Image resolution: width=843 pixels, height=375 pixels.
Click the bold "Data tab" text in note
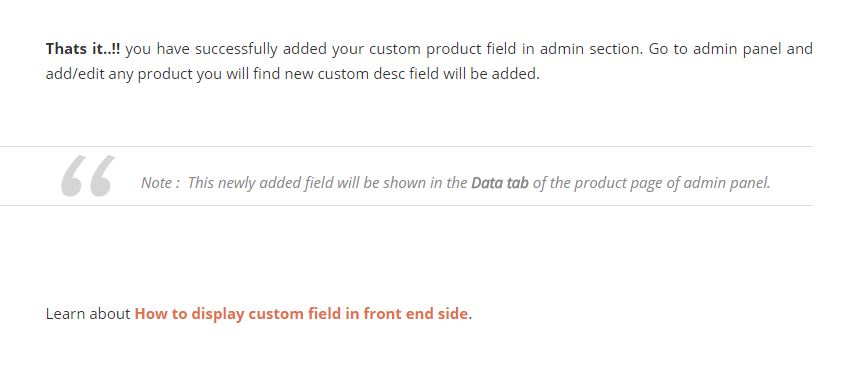pos(500,183)
